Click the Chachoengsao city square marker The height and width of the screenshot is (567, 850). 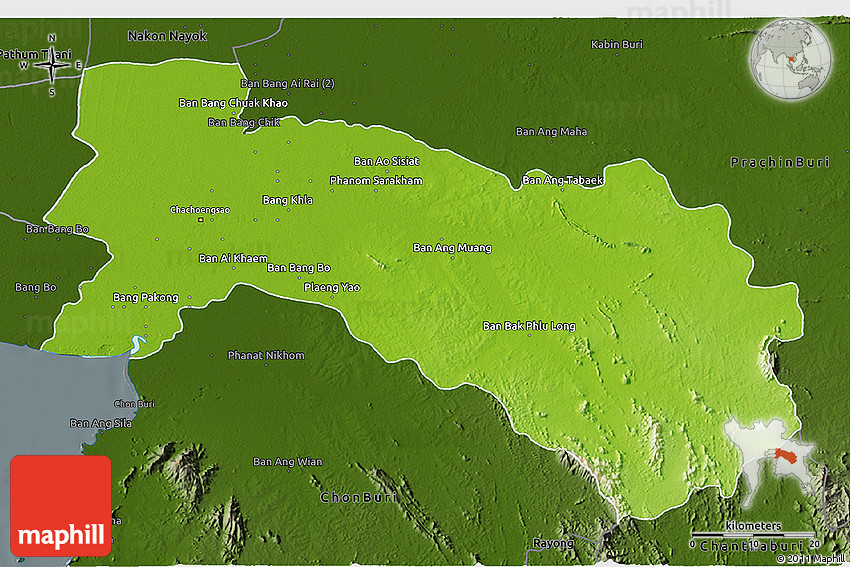coord(200,220)
